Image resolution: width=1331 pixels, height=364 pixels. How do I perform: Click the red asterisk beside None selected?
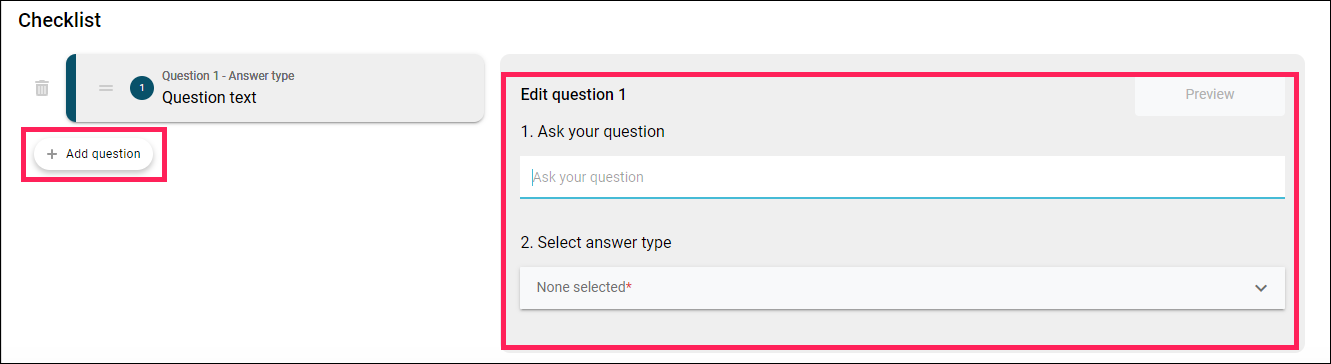[629, 286]
